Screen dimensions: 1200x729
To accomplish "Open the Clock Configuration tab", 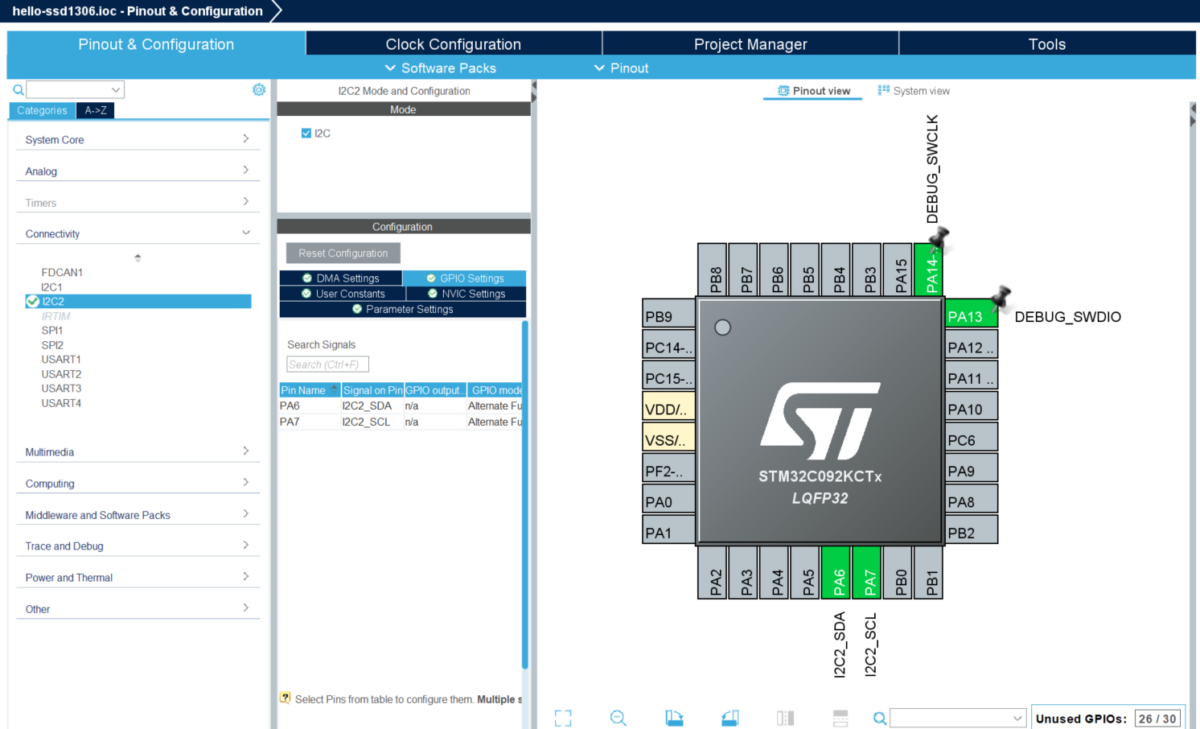I will [453, 44].
